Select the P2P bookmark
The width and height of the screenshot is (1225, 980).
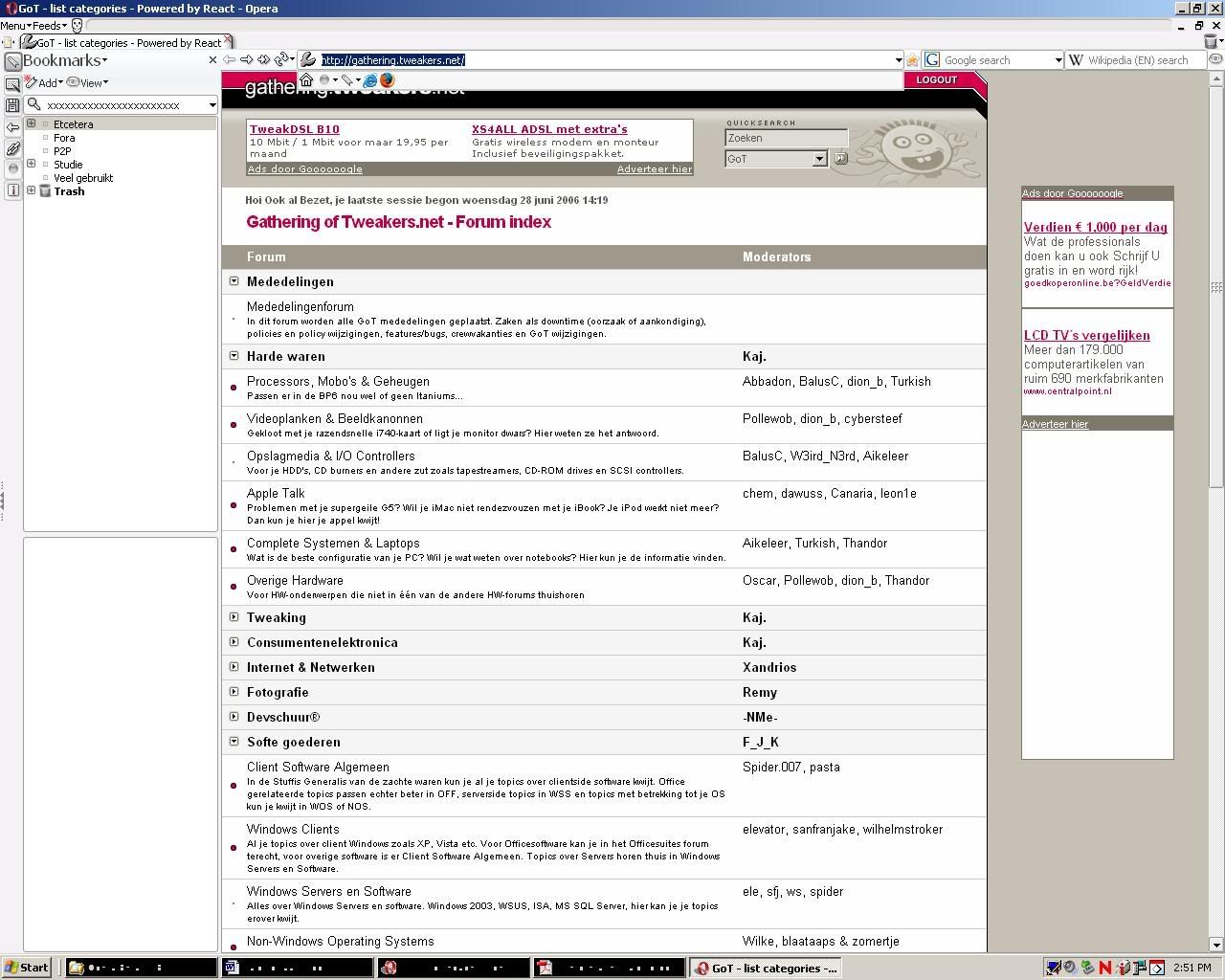[62, 151]
